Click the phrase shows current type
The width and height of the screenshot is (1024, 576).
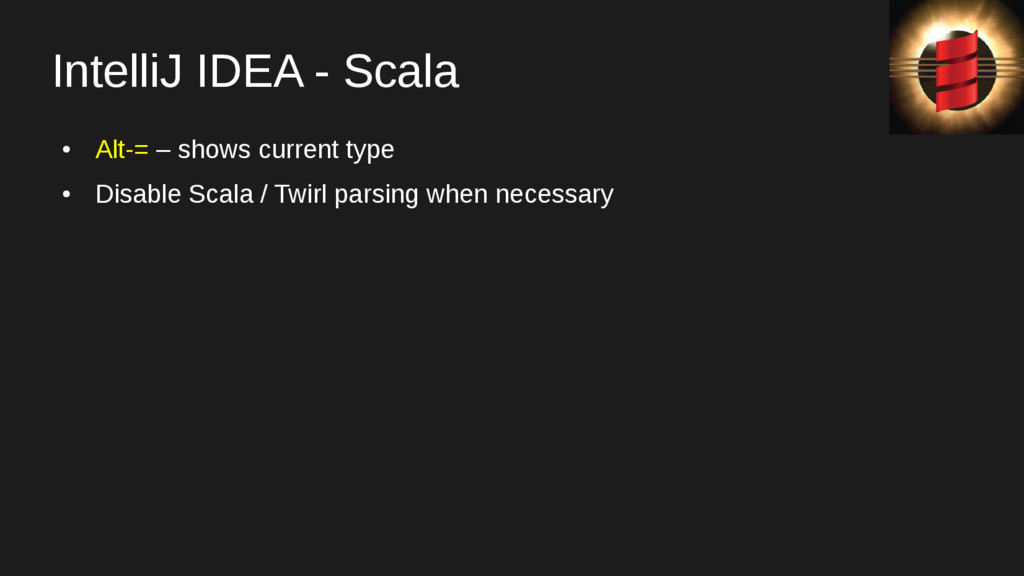[285, 150]
